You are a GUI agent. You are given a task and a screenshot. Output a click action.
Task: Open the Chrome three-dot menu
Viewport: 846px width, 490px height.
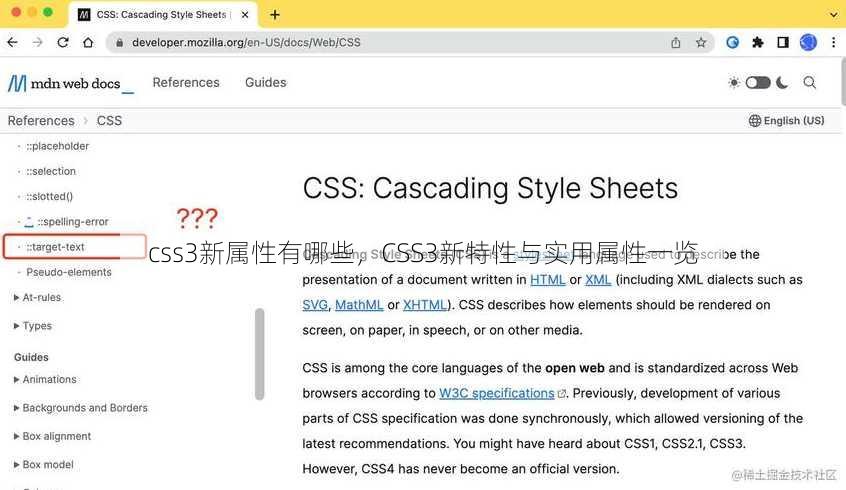point(834,42)
